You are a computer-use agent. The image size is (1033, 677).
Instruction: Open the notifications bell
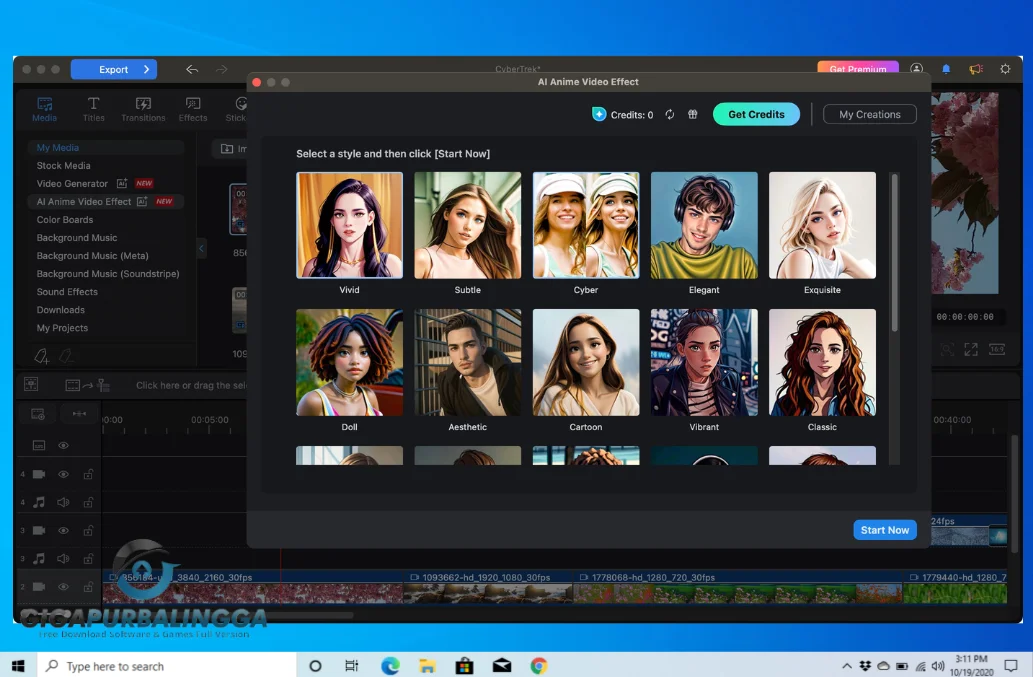[x=946, y=68]
